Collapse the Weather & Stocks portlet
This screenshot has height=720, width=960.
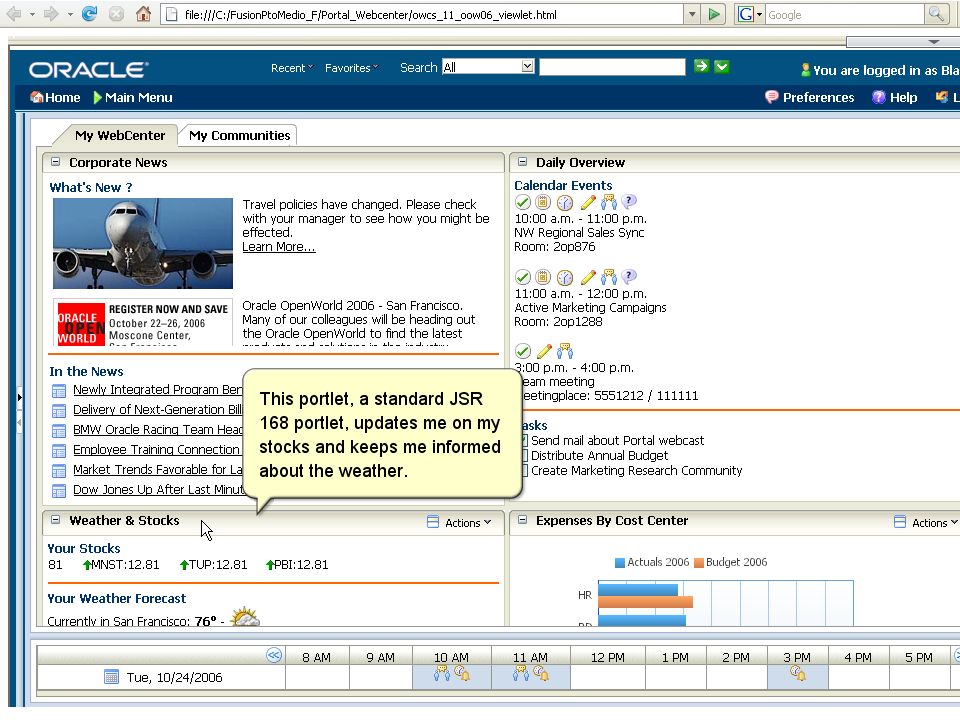56,520
